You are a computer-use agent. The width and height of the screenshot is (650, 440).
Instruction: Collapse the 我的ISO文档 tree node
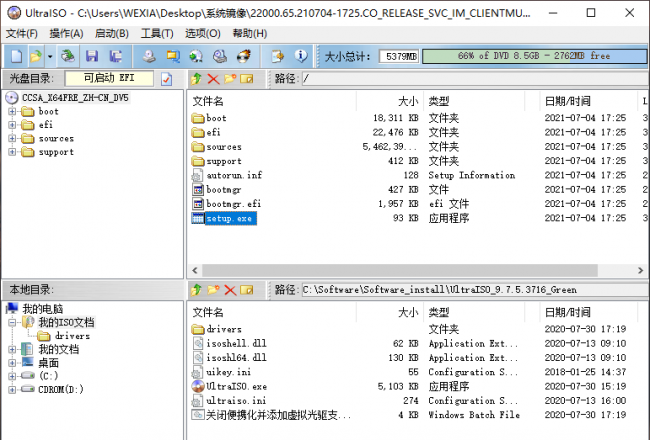pos(12,322)
